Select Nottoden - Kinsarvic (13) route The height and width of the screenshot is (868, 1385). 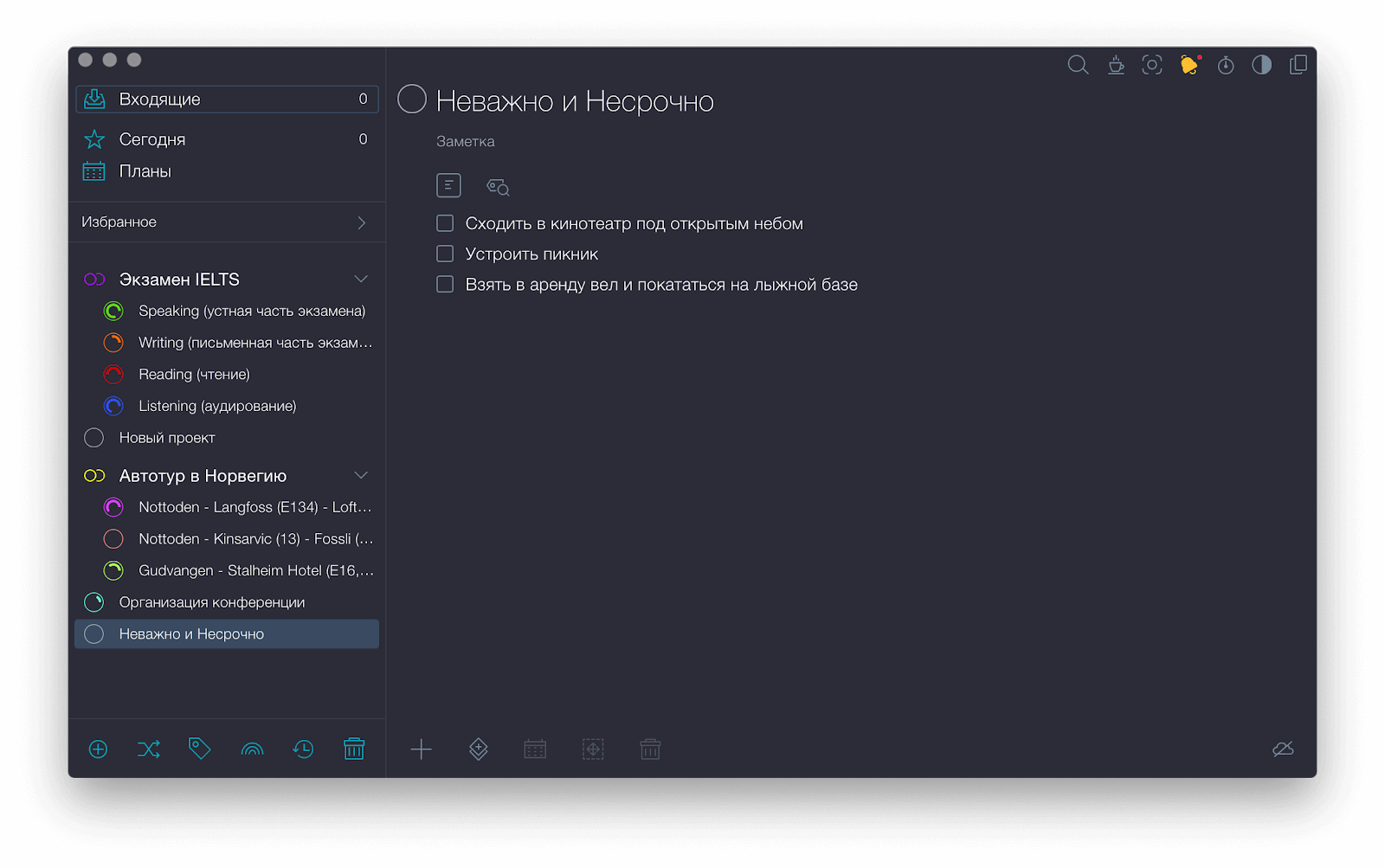click(x=256, y=539)
